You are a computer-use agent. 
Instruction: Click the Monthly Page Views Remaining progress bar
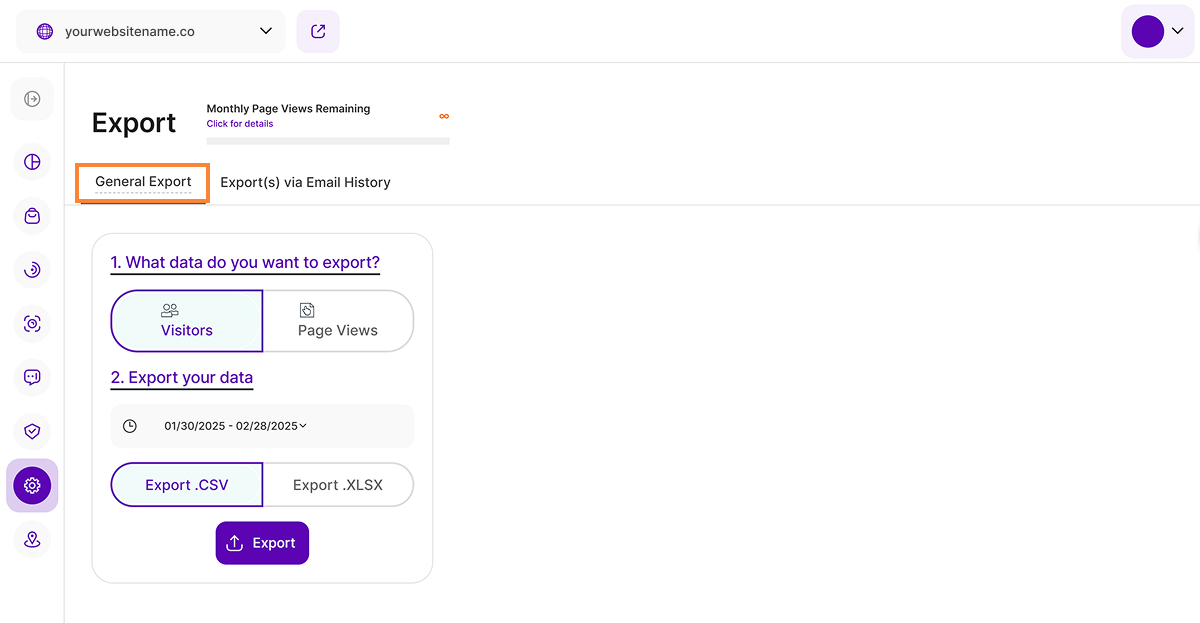(x=327, y=141)
